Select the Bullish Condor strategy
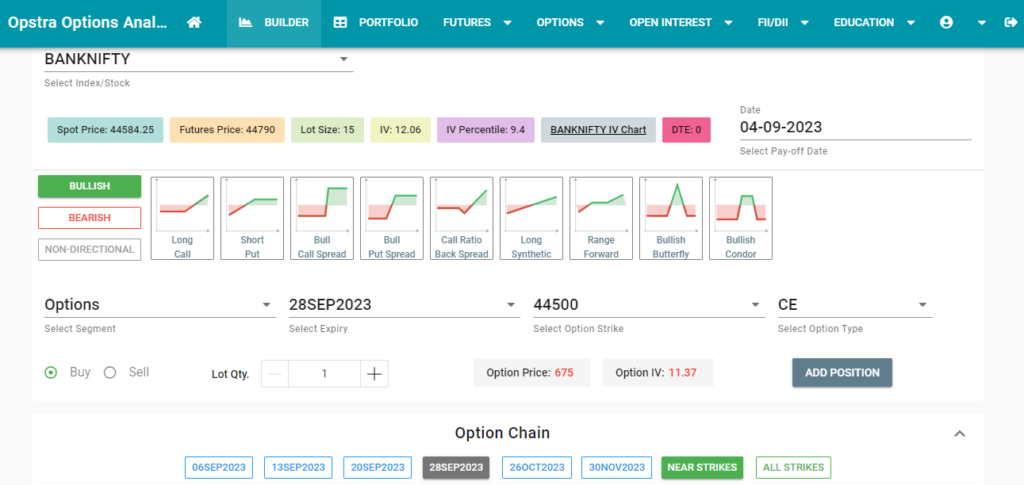Image resolution: width=1024 pixels, height=485 pixels. pos(741,219)
